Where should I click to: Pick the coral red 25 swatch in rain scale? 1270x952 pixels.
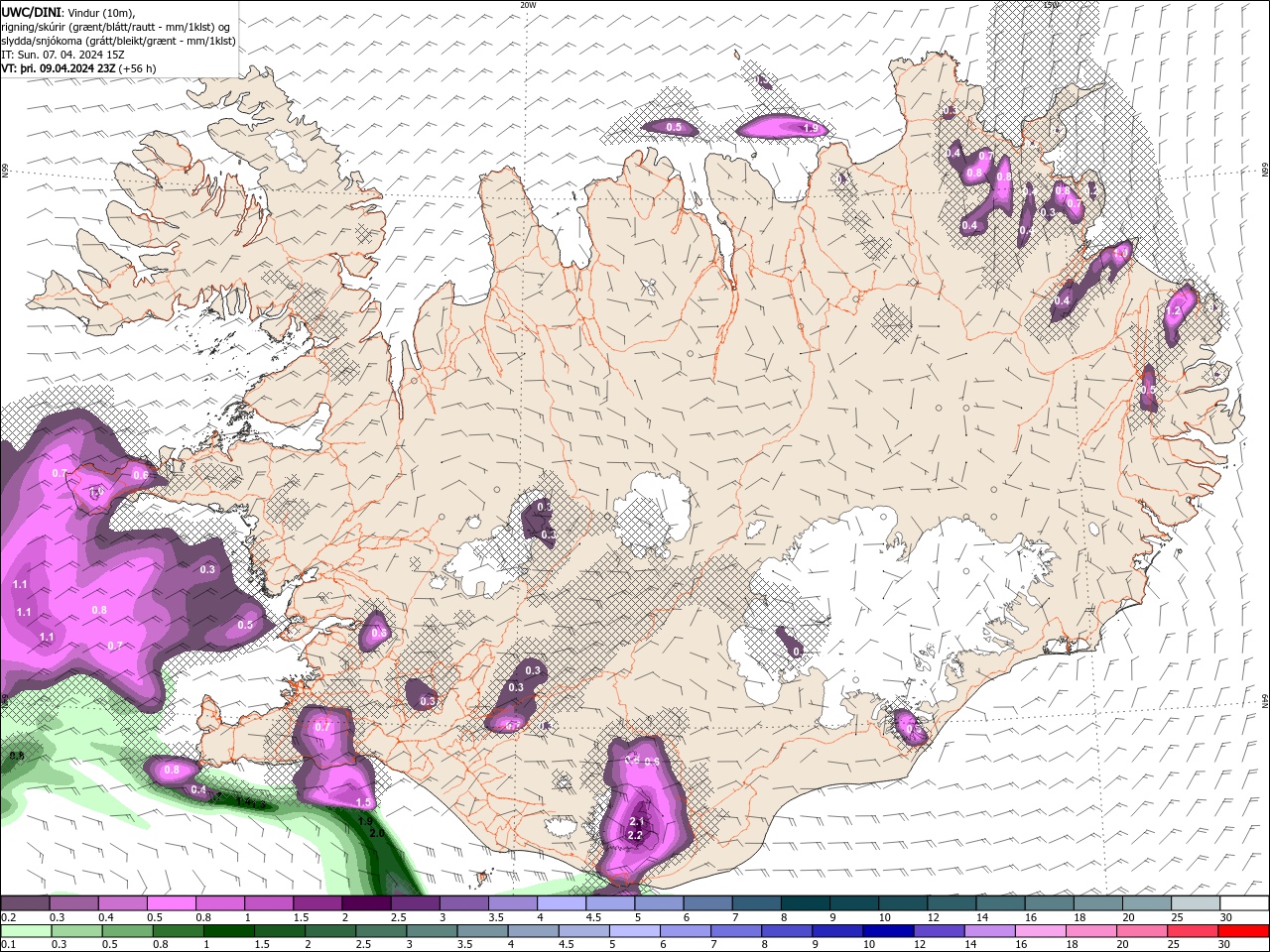tap(1193, 931)
